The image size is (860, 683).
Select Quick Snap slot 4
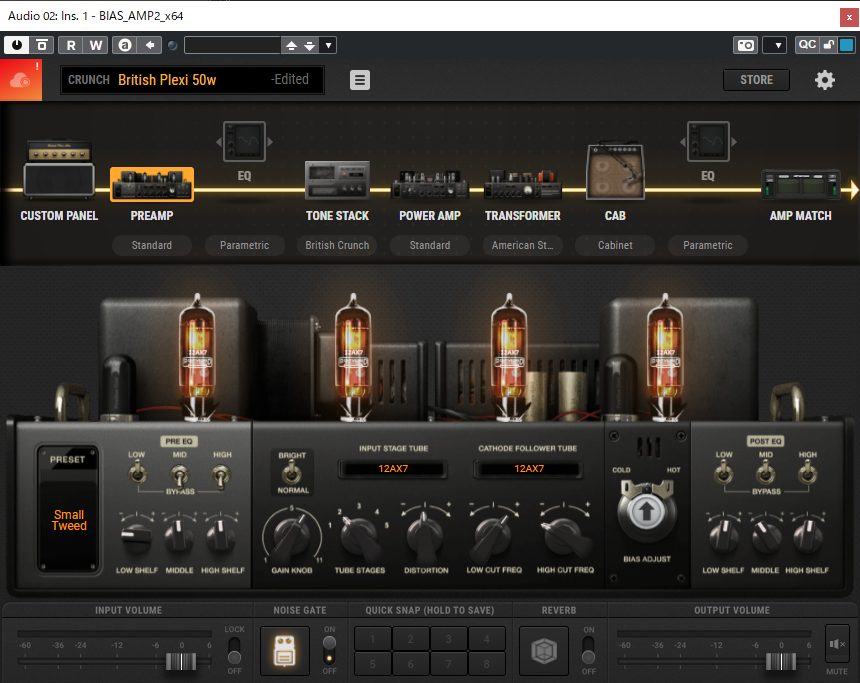[486, 639]
